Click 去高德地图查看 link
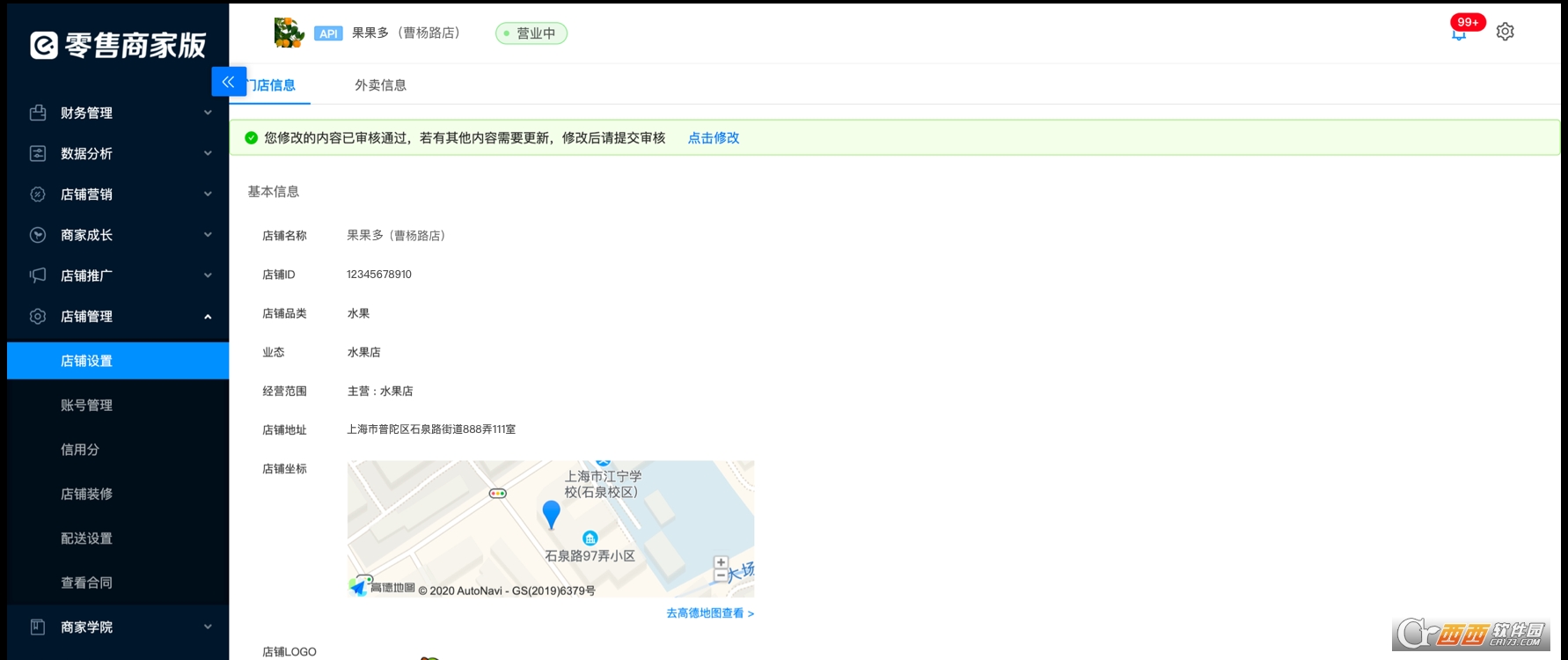 pyautogui.click(x=710, y=613)
